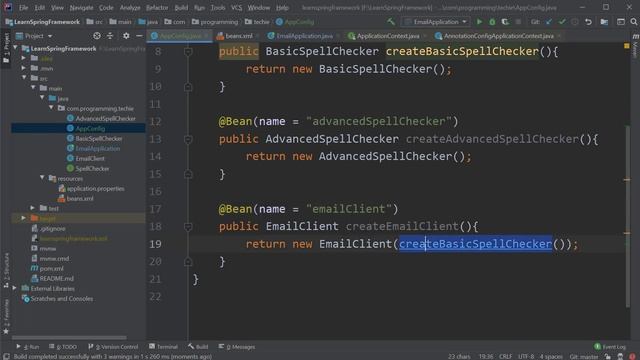Start debugging with the Debug icon

point(492,22)
